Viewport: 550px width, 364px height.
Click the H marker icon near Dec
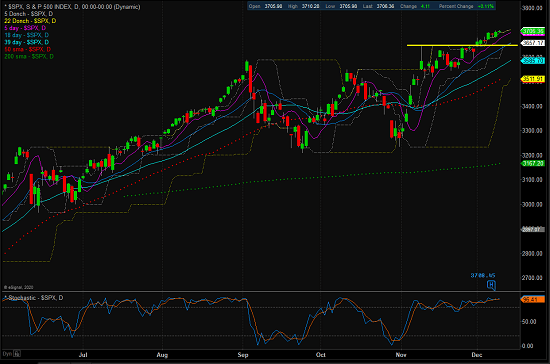pyautogui.click(x=491, y=285)
